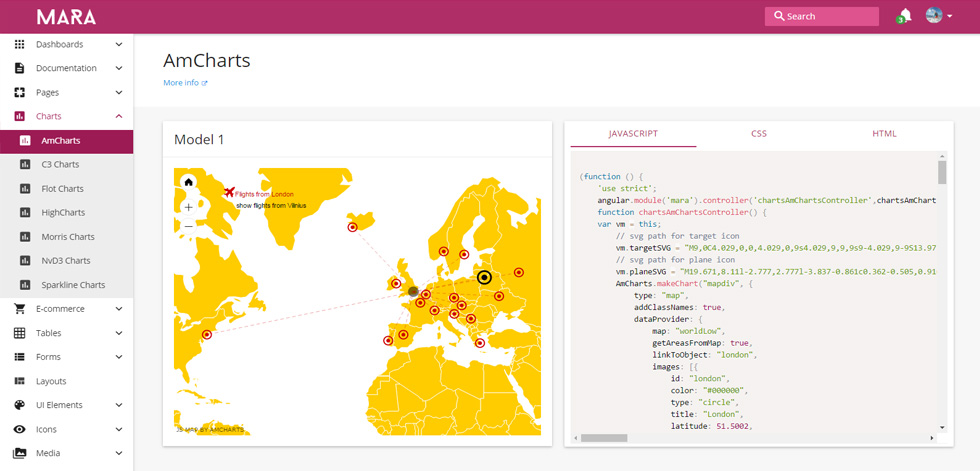Click the Documentation file icon
The width and height of the screenshot is (980, 471).
tap(19, 68)
